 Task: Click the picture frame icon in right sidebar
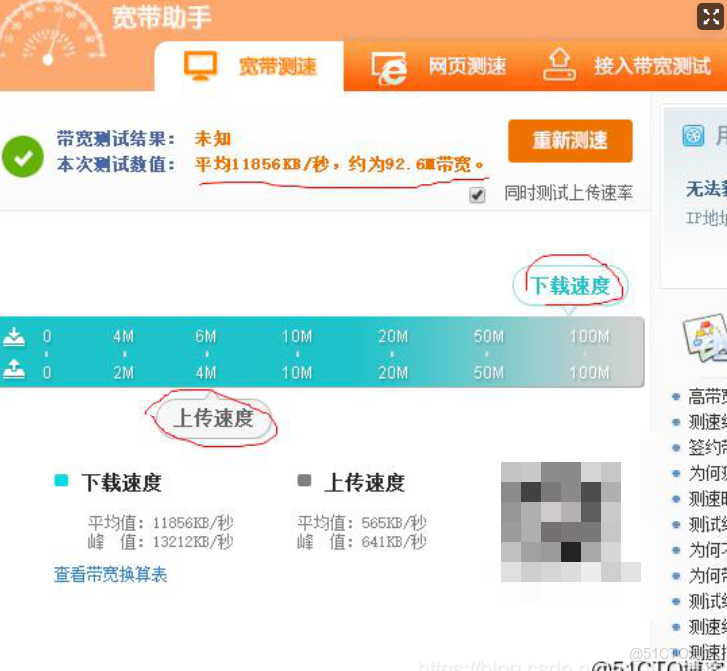(x=705, y=339)
